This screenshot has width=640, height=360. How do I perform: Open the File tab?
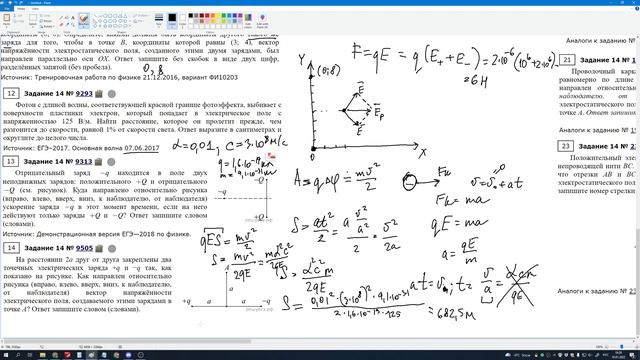coord(7,9)
